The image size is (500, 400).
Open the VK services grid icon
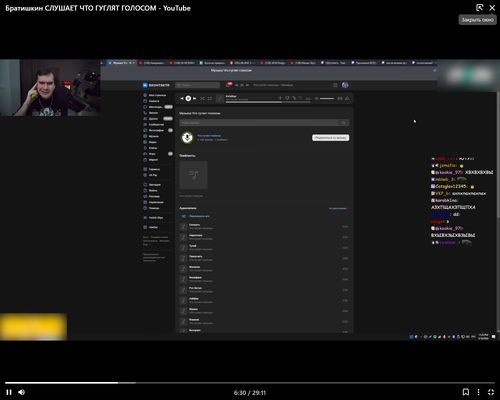[x=335, y=85]
